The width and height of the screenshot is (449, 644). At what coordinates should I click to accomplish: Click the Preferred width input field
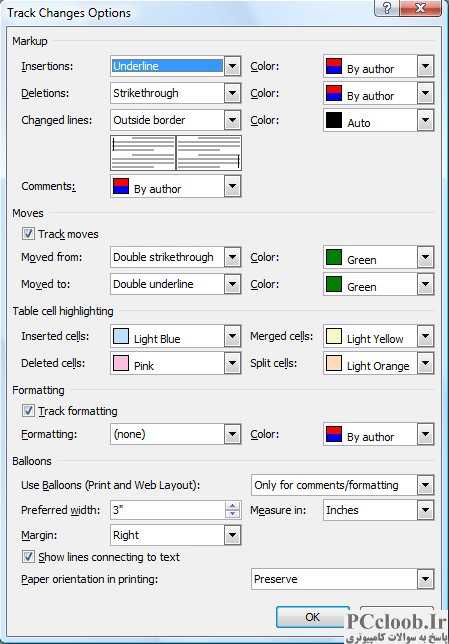pyautogui.click(x=168, y=510)
